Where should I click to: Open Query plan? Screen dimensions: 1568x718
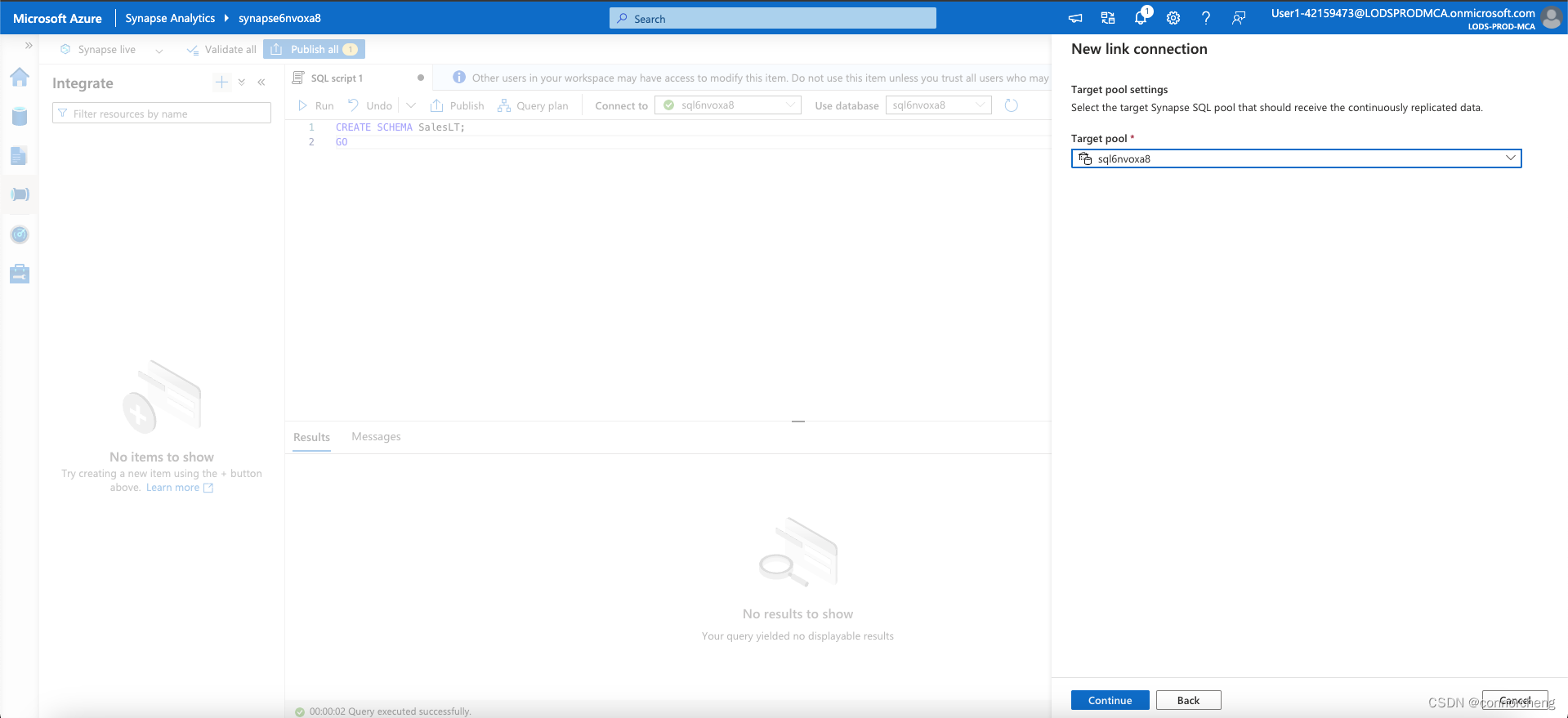coord(533,105)
